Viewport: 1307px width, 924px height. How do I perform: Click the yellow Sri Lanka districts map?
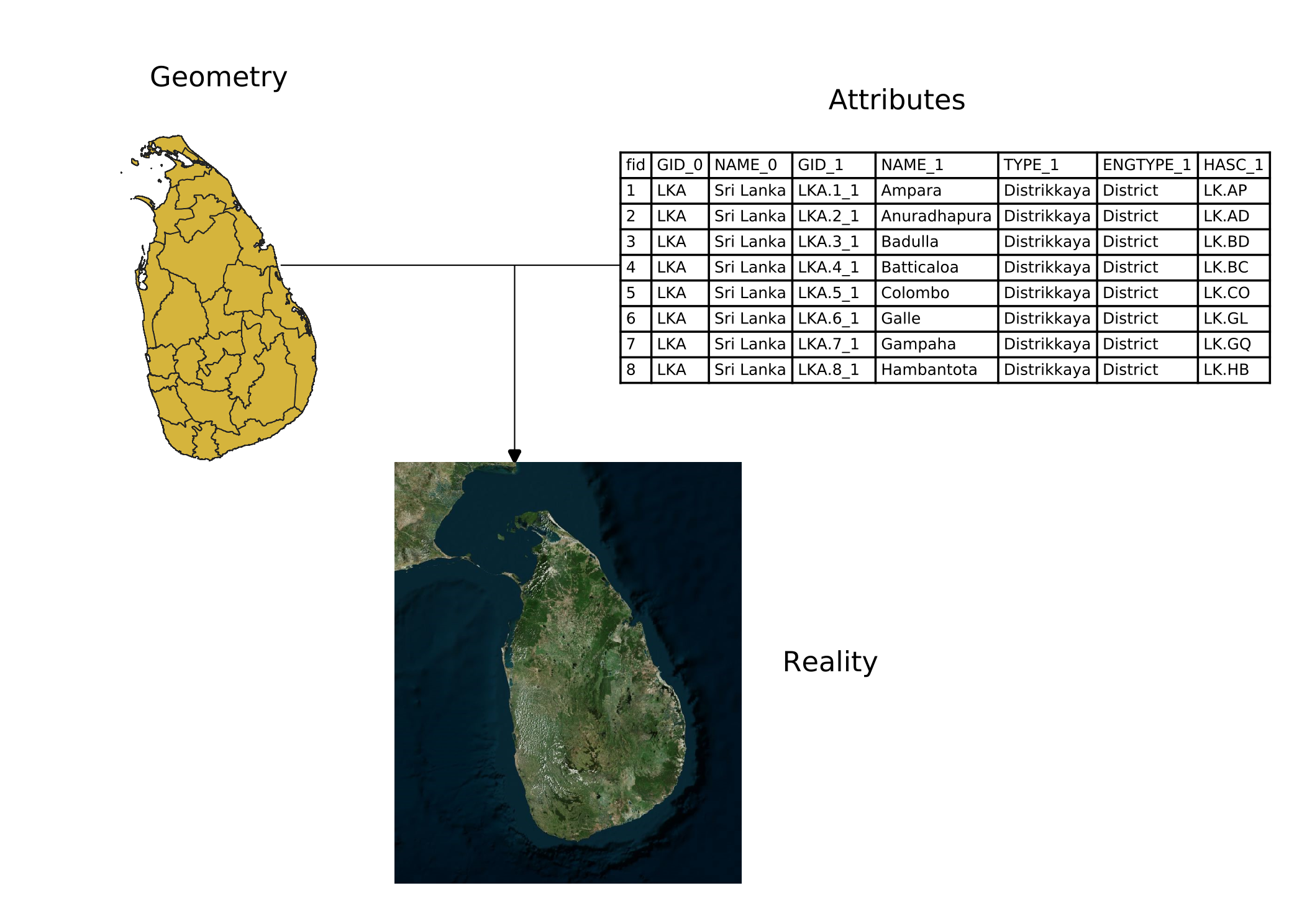[219, 297]
